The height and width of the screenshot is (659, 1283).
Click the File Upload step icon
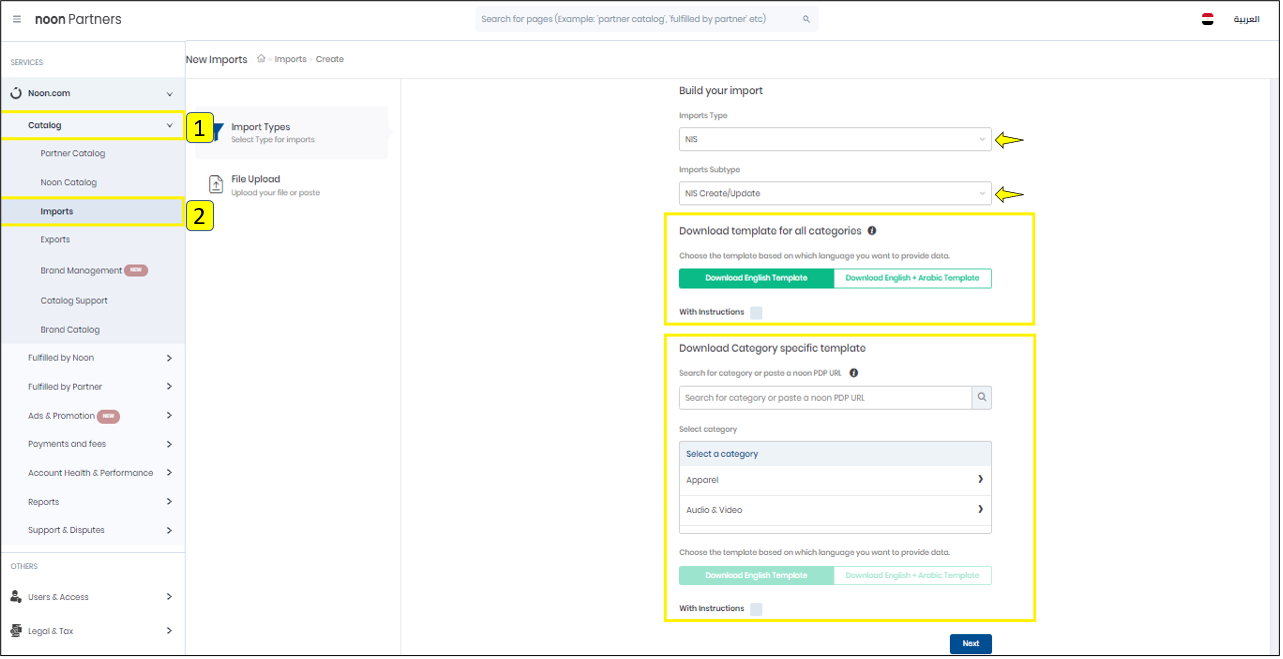click(216, 184)
